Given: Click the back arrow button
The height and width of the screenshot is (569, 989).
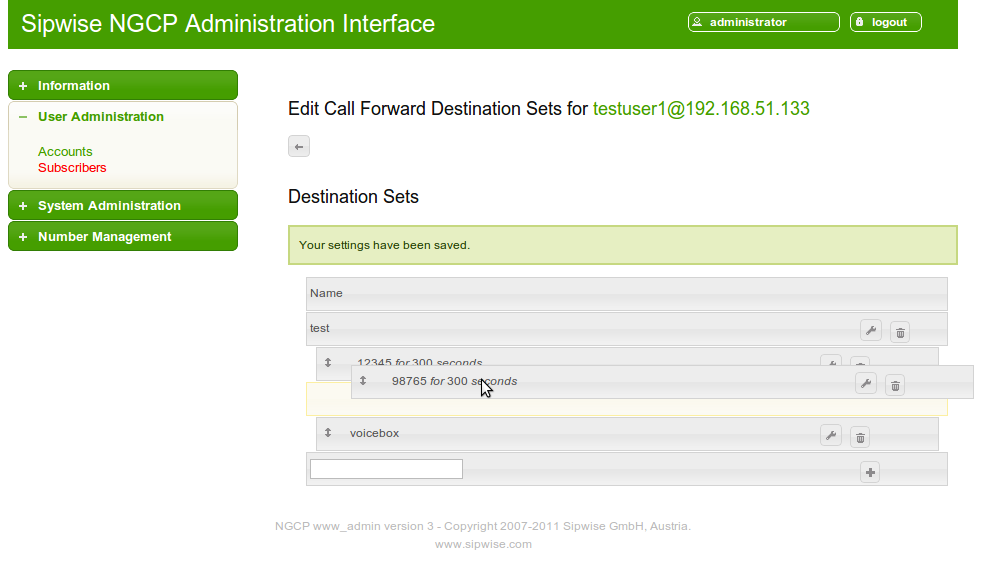Looking at the screenshot, I should click(x=299, y=146).
